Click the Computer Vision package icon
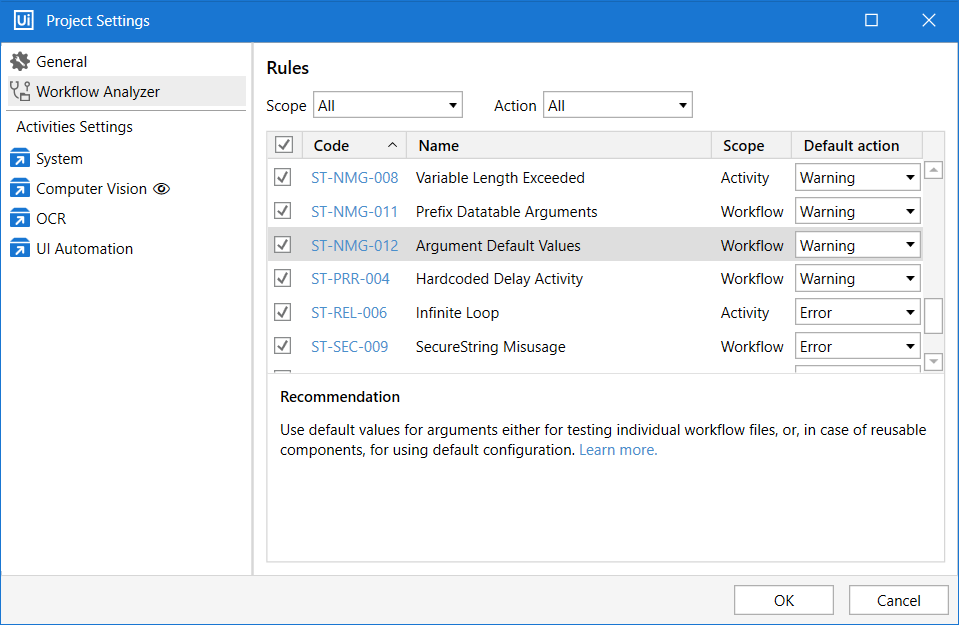Screen dimensions: 959x625 point(20,189)
